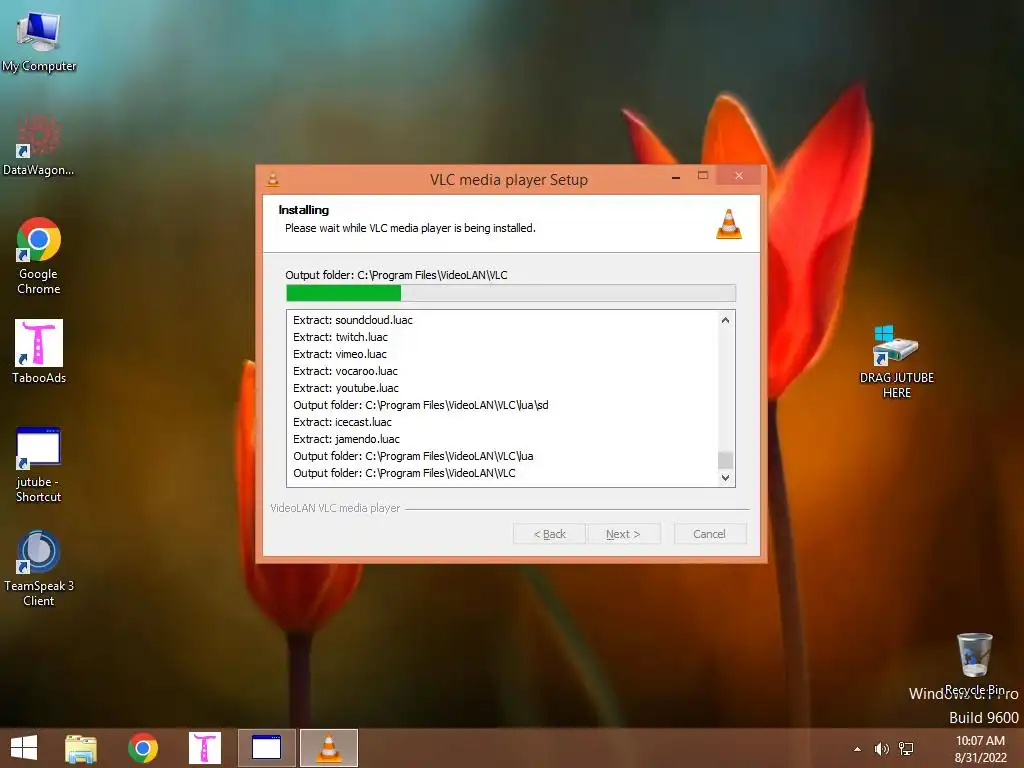
Task: Select the 'Extract: vocaroo.luac' log line
Action: pos(345,371)
